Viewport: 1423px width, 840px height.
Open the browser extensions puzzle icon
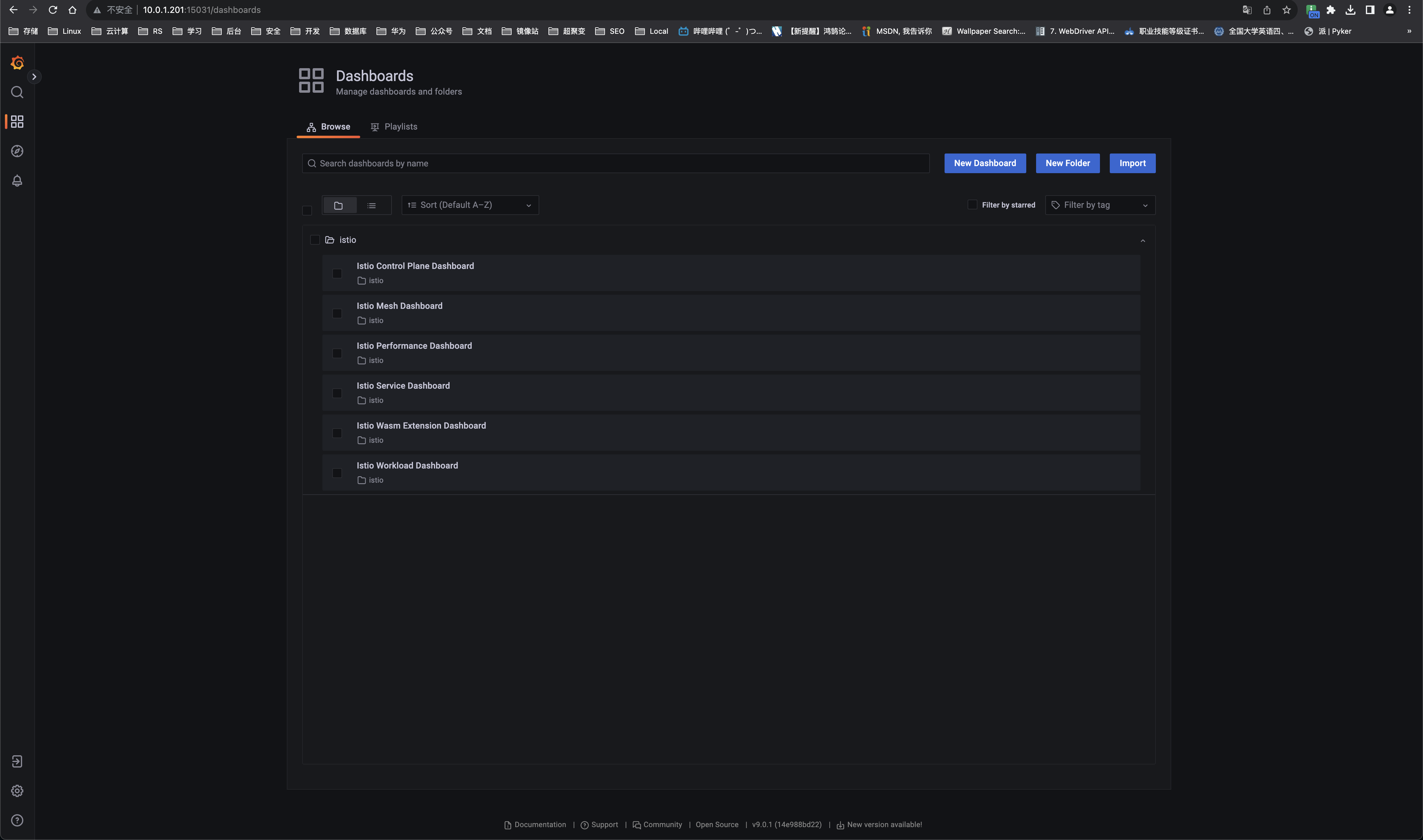tap(1331, 10)
